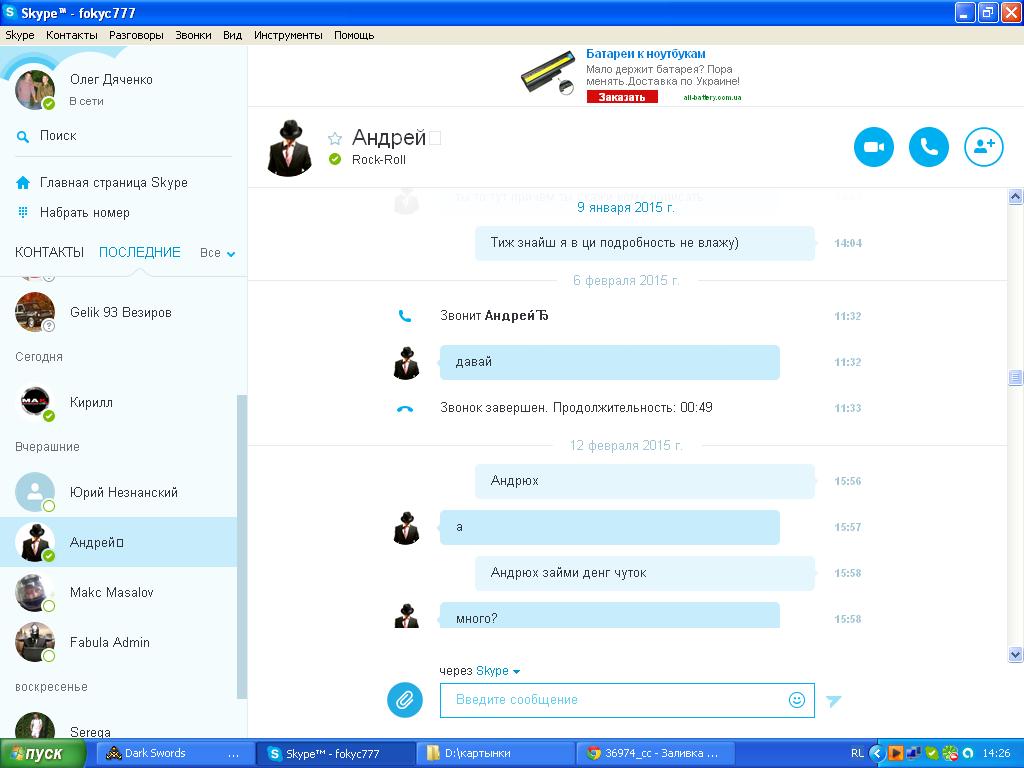
Task: Add people to the conversation
Action: (984, 147)
